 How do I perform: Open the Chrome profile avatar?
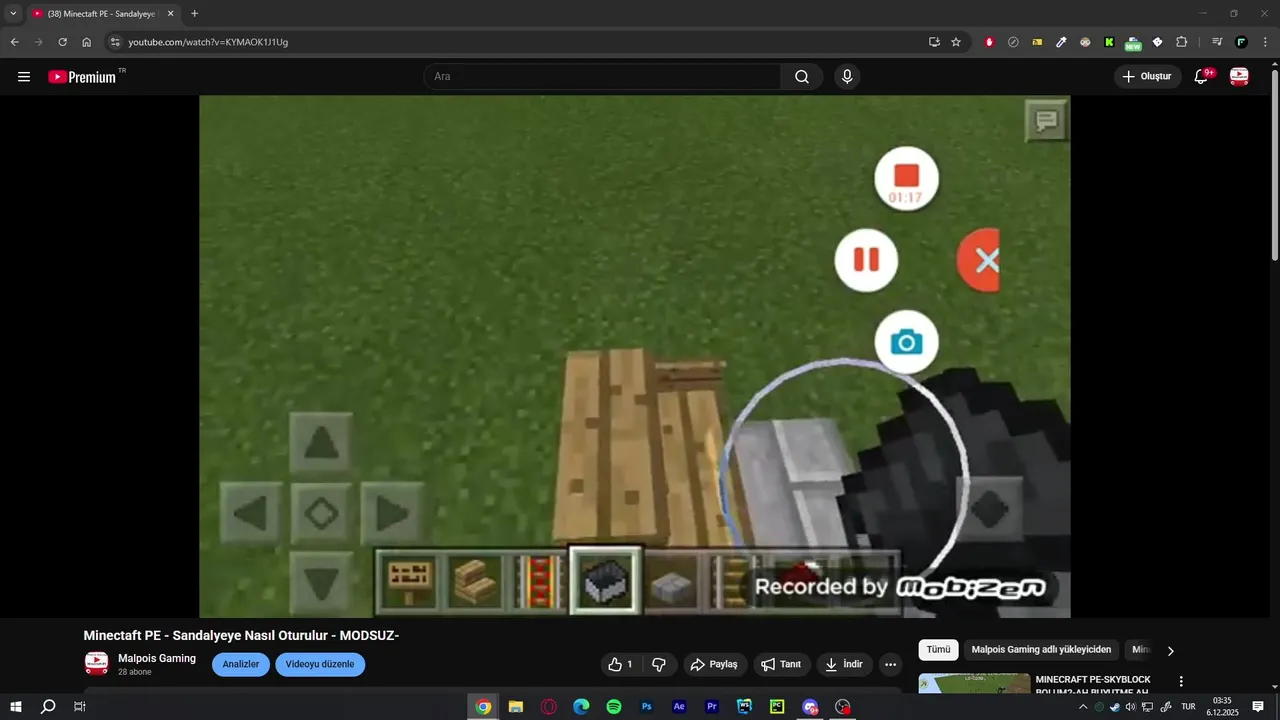pyautogui.click(x=1241, y=42)
